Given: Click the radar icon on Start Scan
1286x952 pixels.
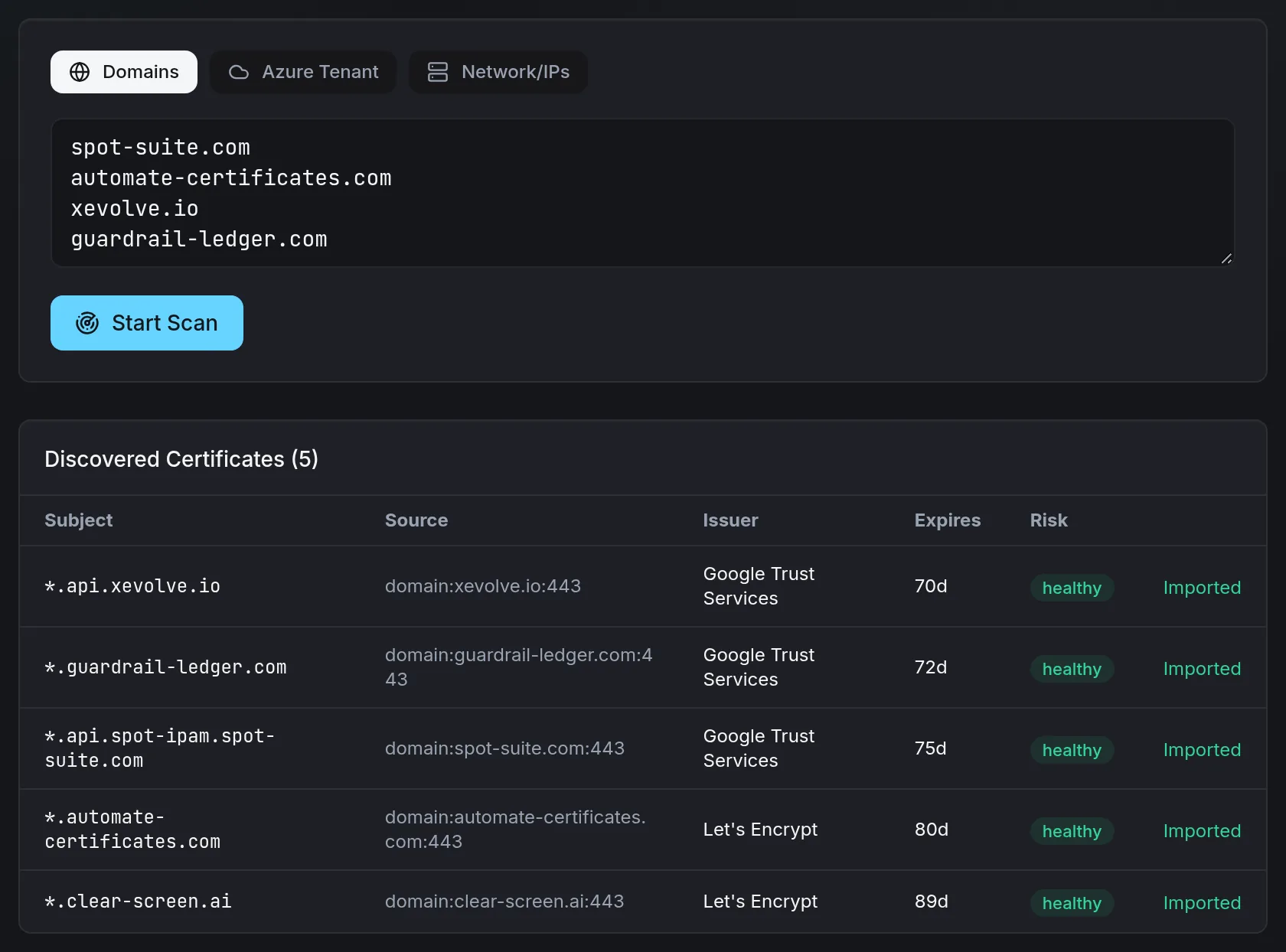Looking at the screenshot, I should coord(87,323).
